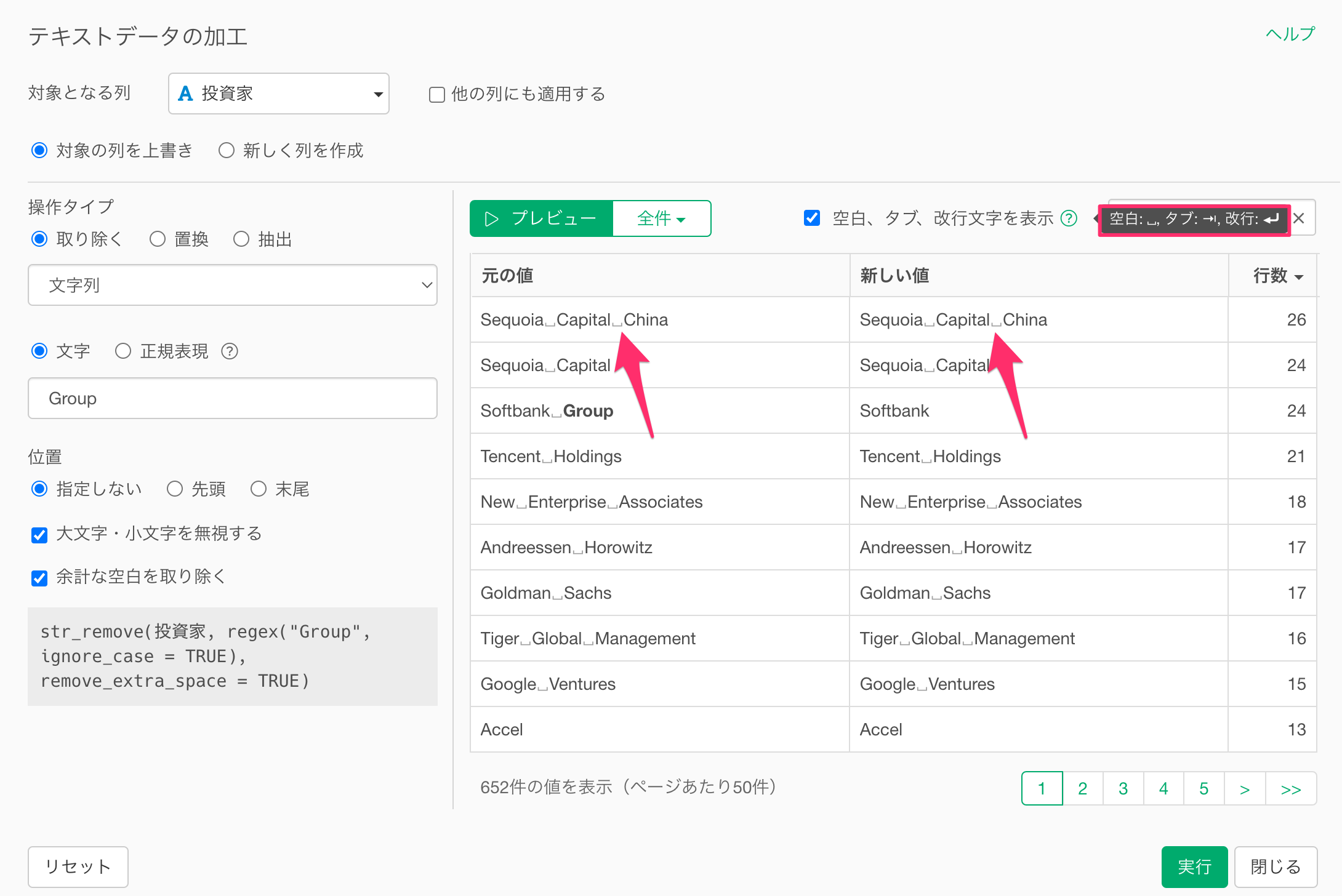Toggle 余計な空白を取り除く checkbox
Image resolution: width=1342 pixels, height=896 pixels.
[x=40, y=578]
